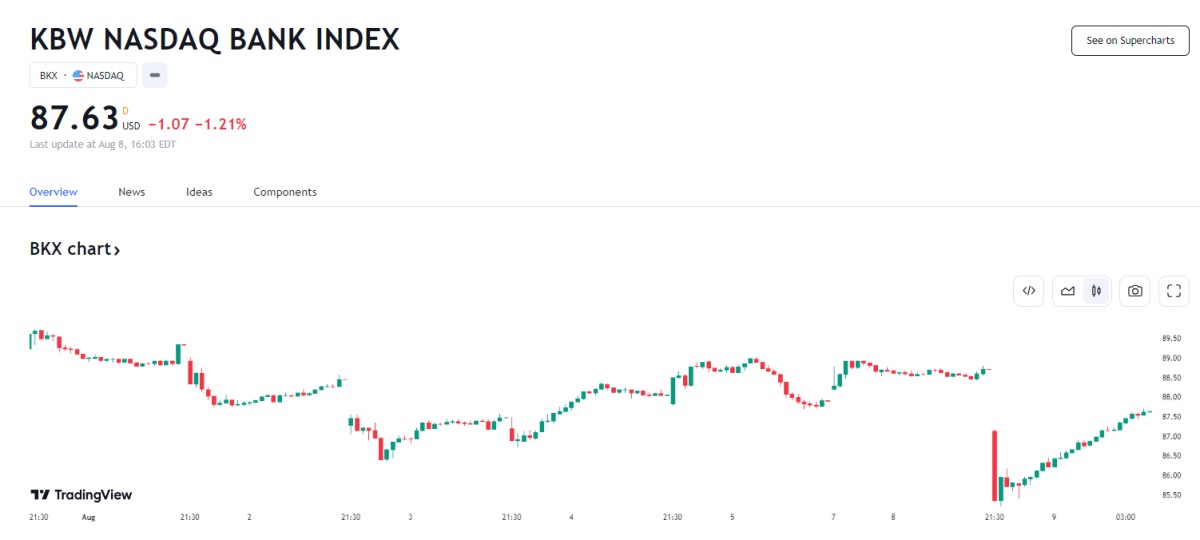Viewport: 1200px width, 540px height.
Task: Switch chart to candlestick style
Action: point(1096,291)
